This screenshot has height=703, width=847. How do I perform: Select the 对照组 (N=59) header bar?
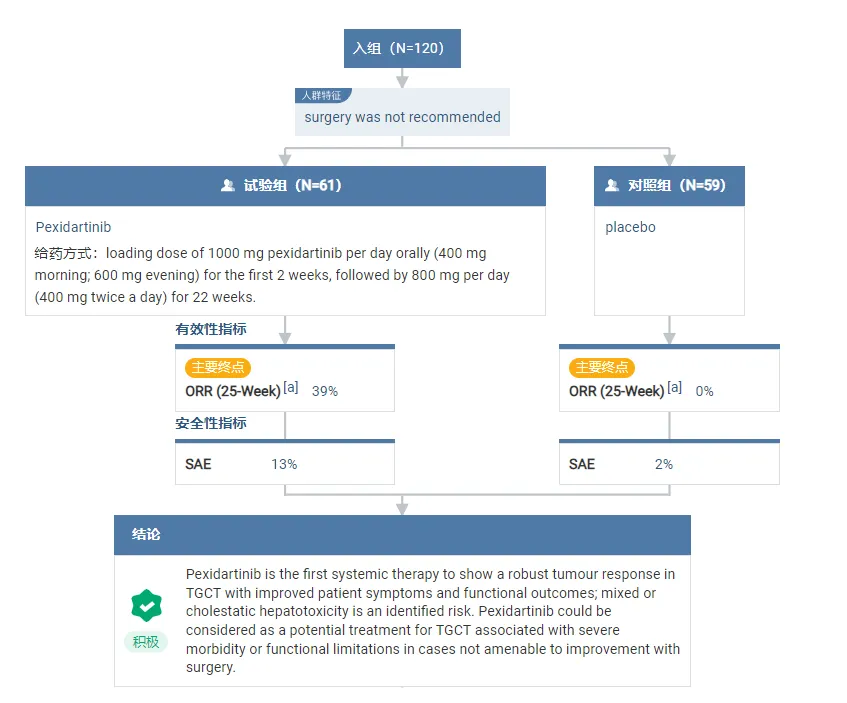coord(669,186)
